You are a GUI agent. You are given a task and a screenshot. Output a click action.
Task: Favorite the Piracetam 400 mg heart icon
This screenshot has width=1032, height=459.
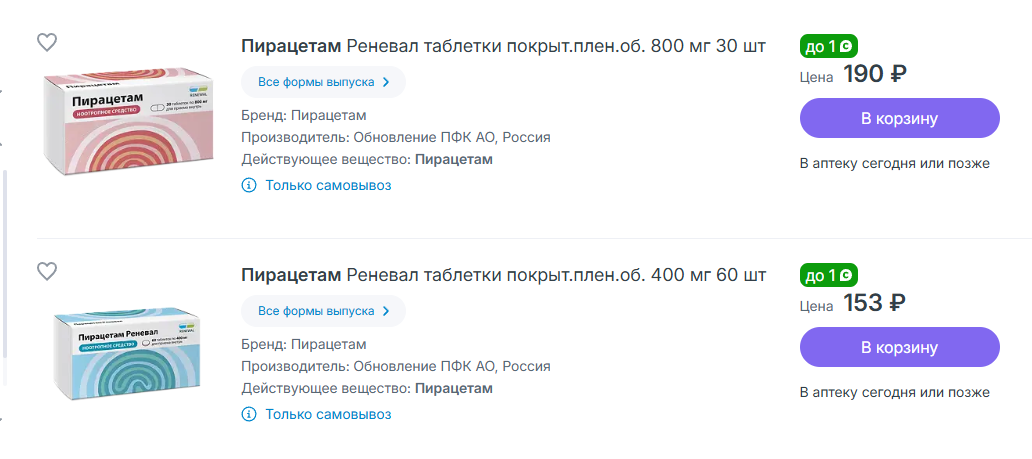[47, 271]
